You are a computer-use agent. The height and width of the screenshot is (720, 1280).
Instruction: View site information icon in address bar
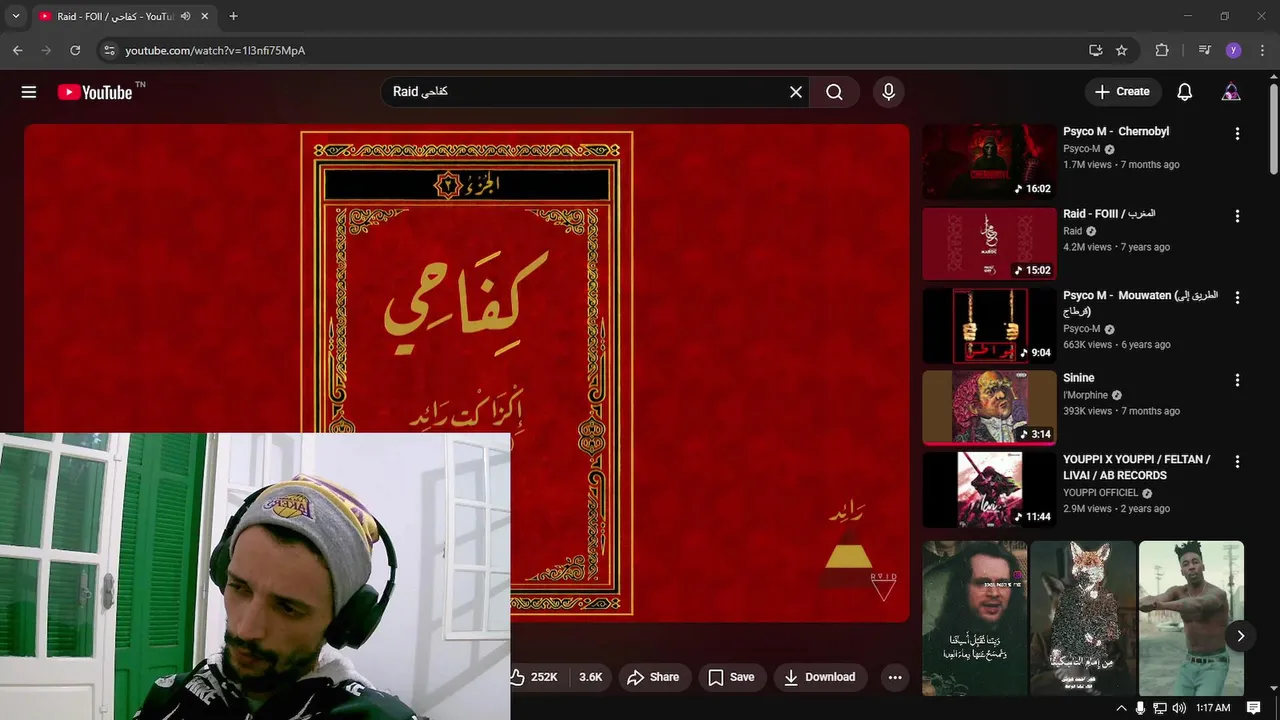(x=109, y=50)
